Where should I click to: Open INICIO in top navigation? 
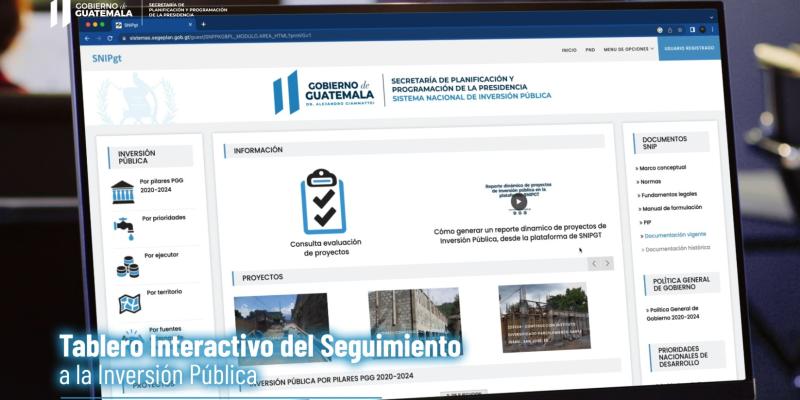[x=569, y=50]
